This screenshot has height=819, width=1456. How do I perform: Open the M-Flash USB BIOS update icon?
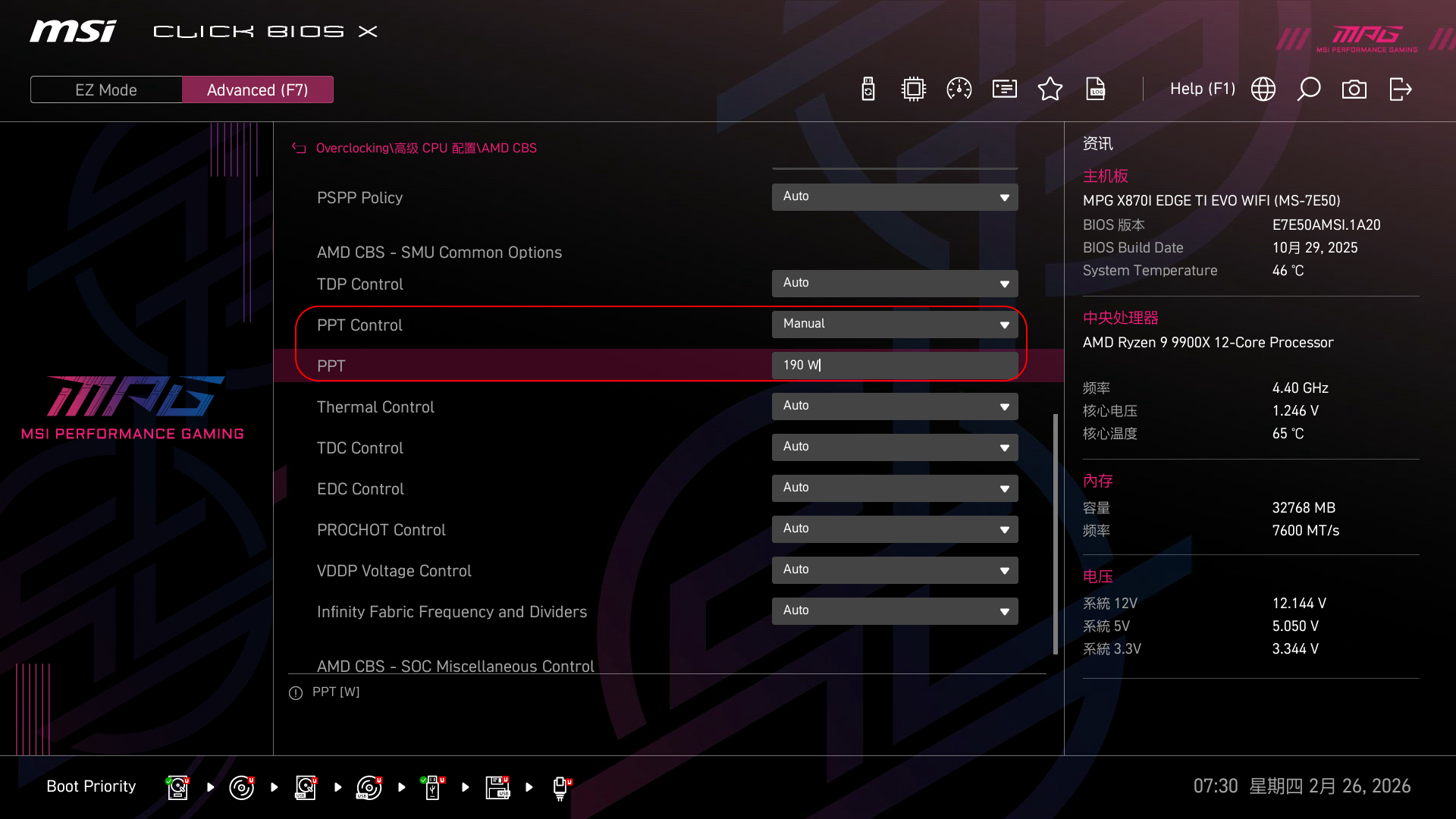tap(868, 89)
